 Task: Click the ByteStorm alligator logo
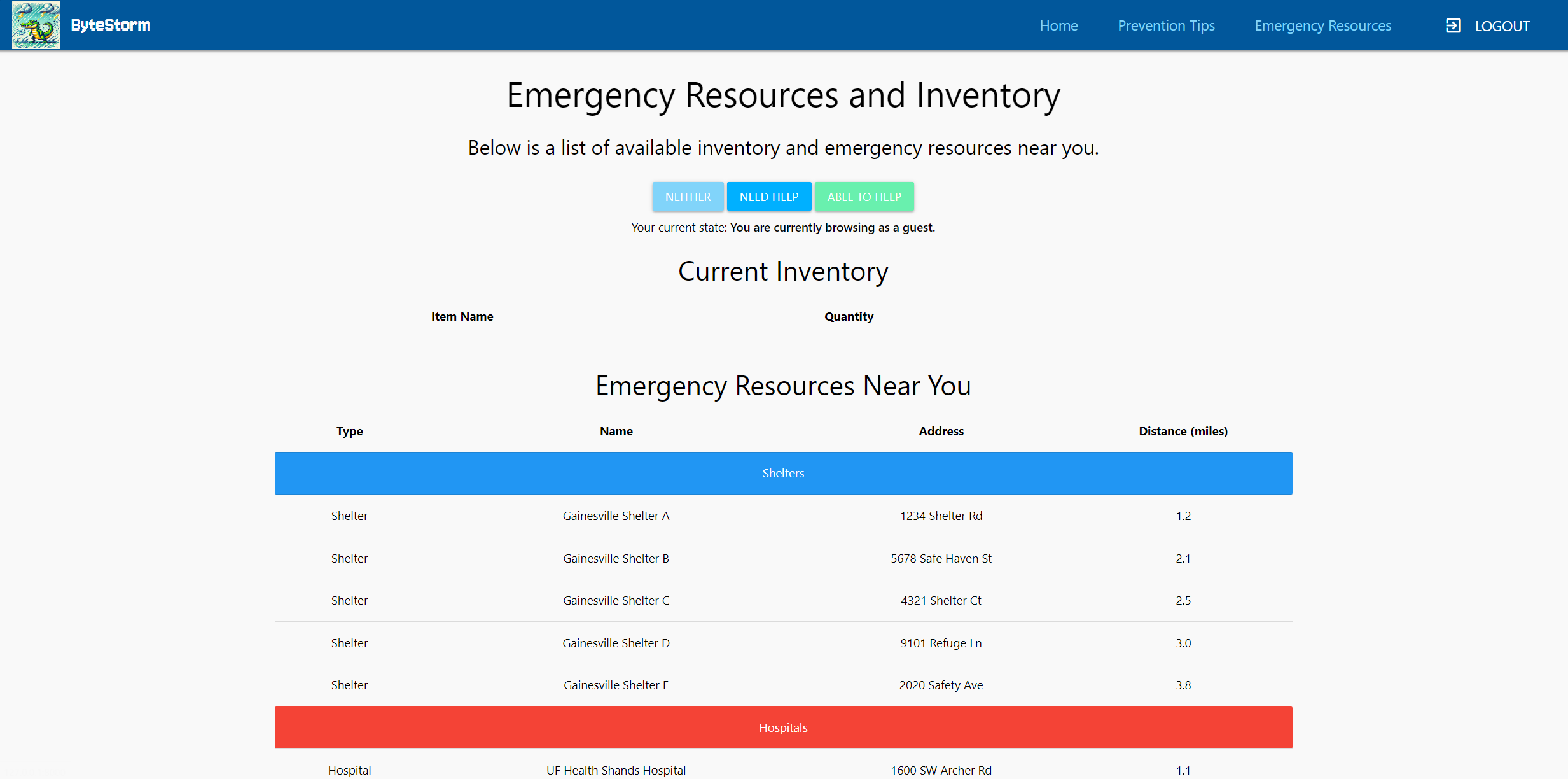click(36, 25)
